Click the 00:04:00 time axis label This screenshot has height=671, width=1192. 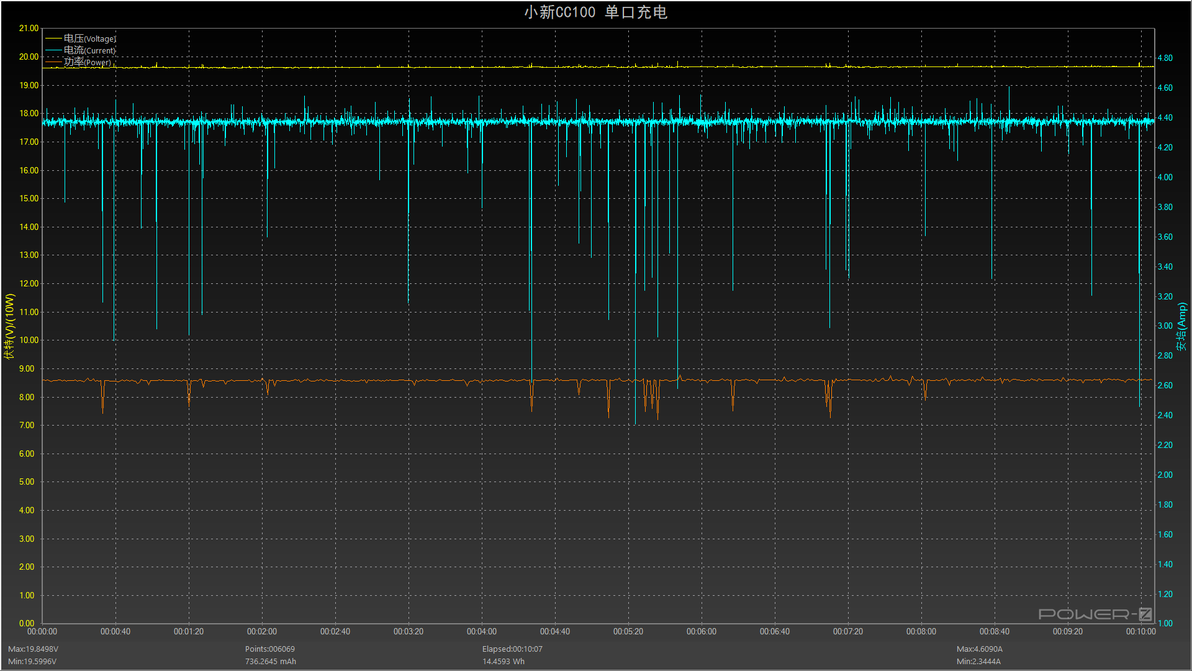[x=482, y=631]
